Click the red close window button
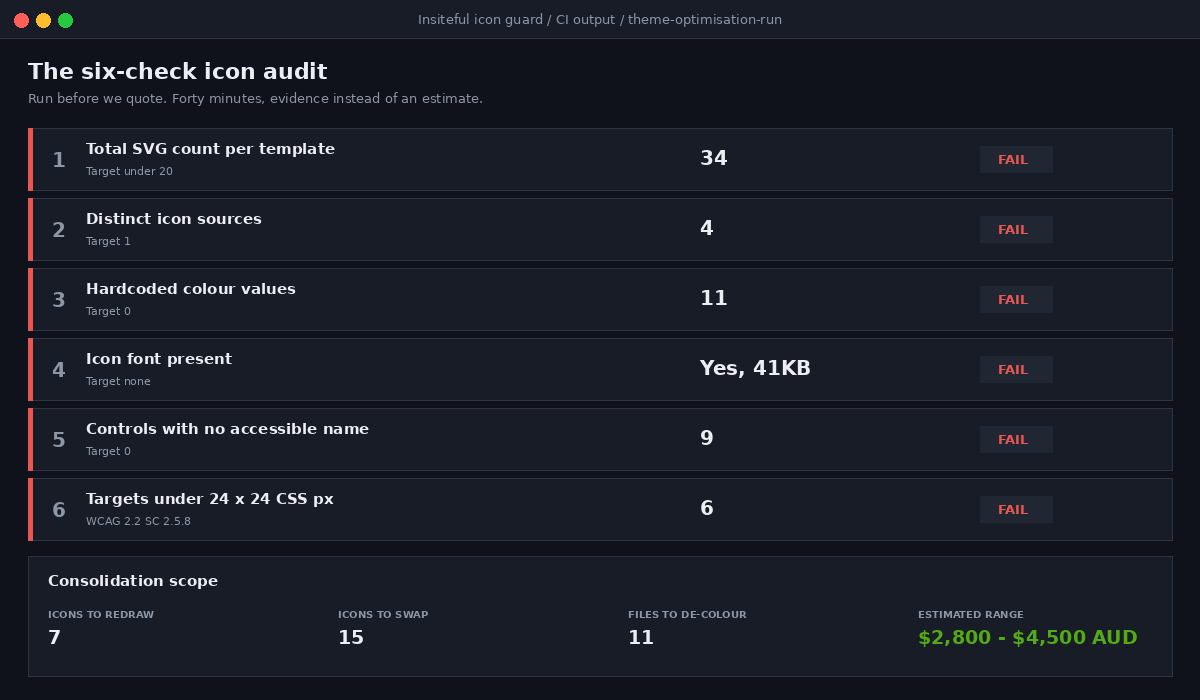The image size is (1200, 700). (21, 20)
